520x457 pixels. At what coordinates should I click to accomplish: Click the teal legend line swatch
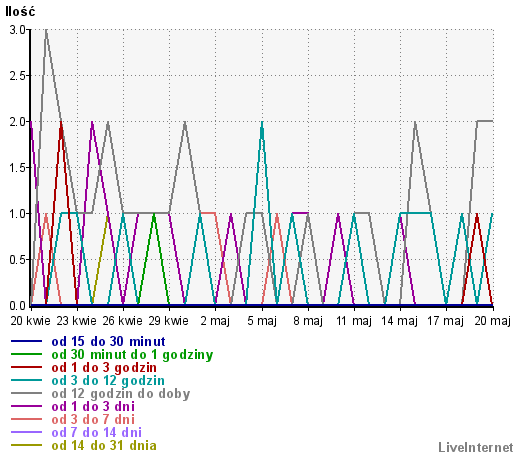click(x=26, y=380)
